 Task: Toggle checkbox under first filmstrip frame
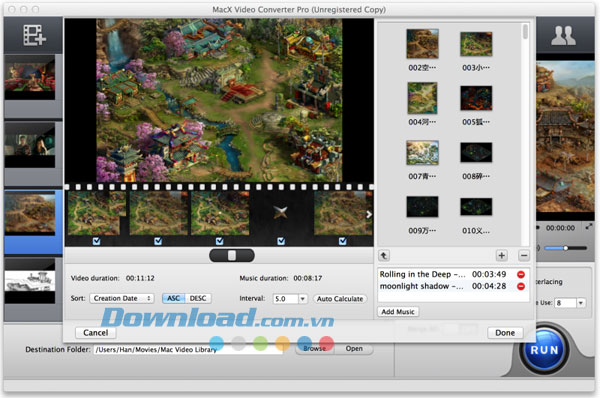click(96, 241)
